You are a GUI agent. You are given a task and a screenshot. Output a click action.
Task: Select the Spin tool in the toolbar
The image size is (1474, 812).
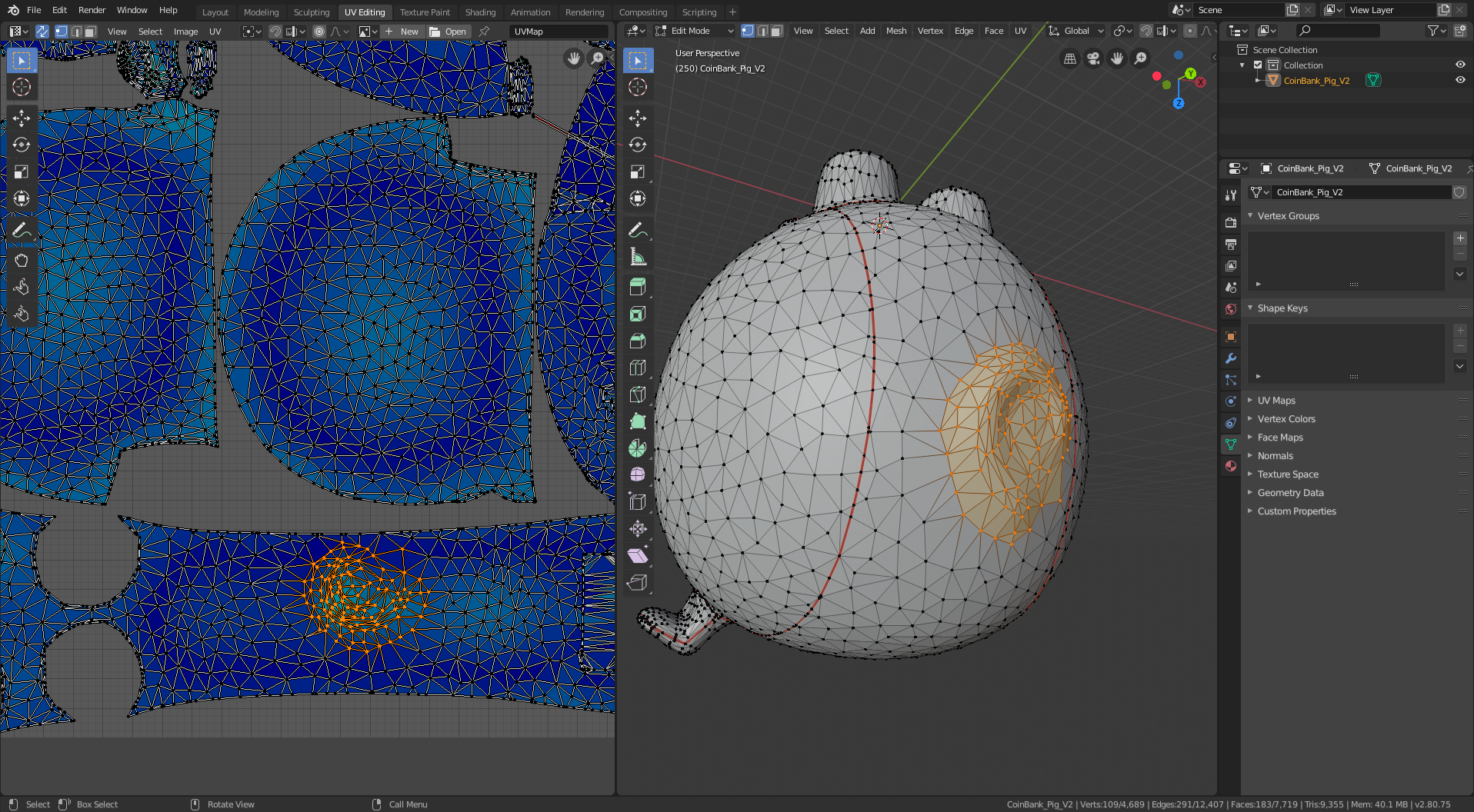[x=638, y=448]
